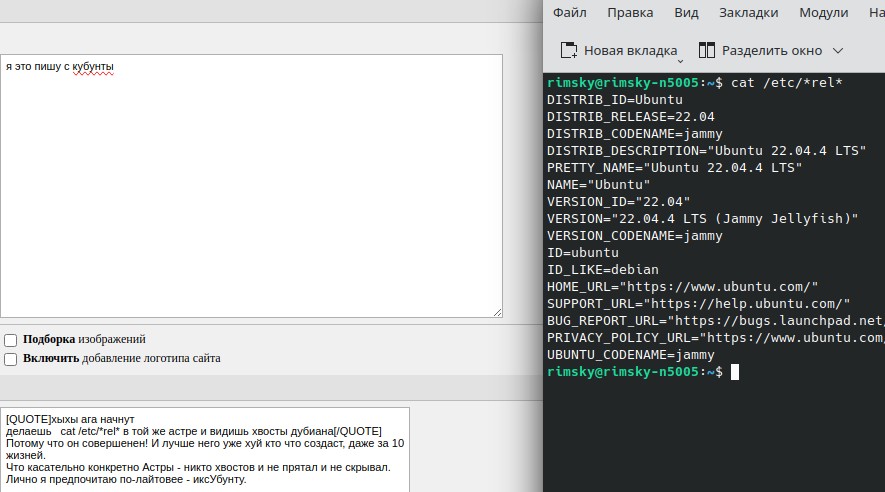Image resolution: width=885 pixels, height=492 pixels.
Task: Open the Закладки menu in Konsole
Action: pos(748,12)
